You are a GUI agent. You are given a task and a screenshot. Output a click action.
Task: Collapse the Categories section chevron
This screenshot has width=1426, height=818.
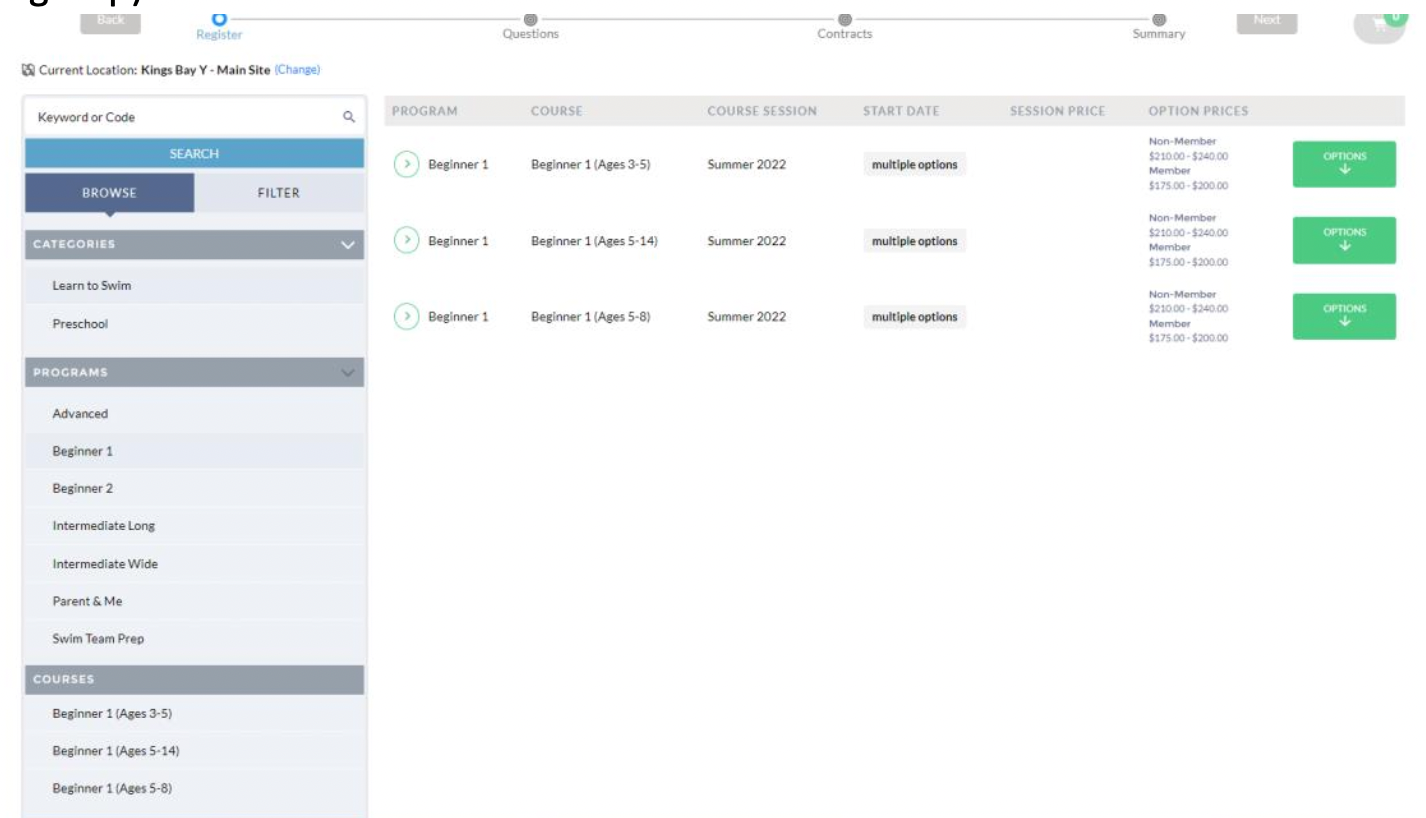(348, 245)
